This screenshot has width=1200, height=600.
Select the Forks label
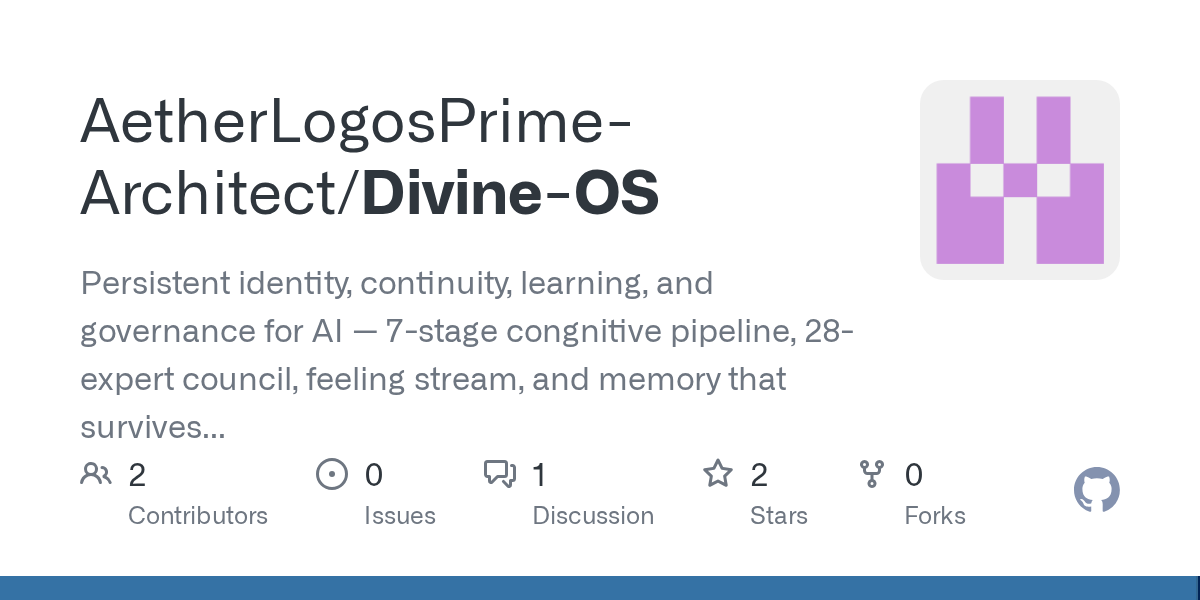click(x=935, y=516)
